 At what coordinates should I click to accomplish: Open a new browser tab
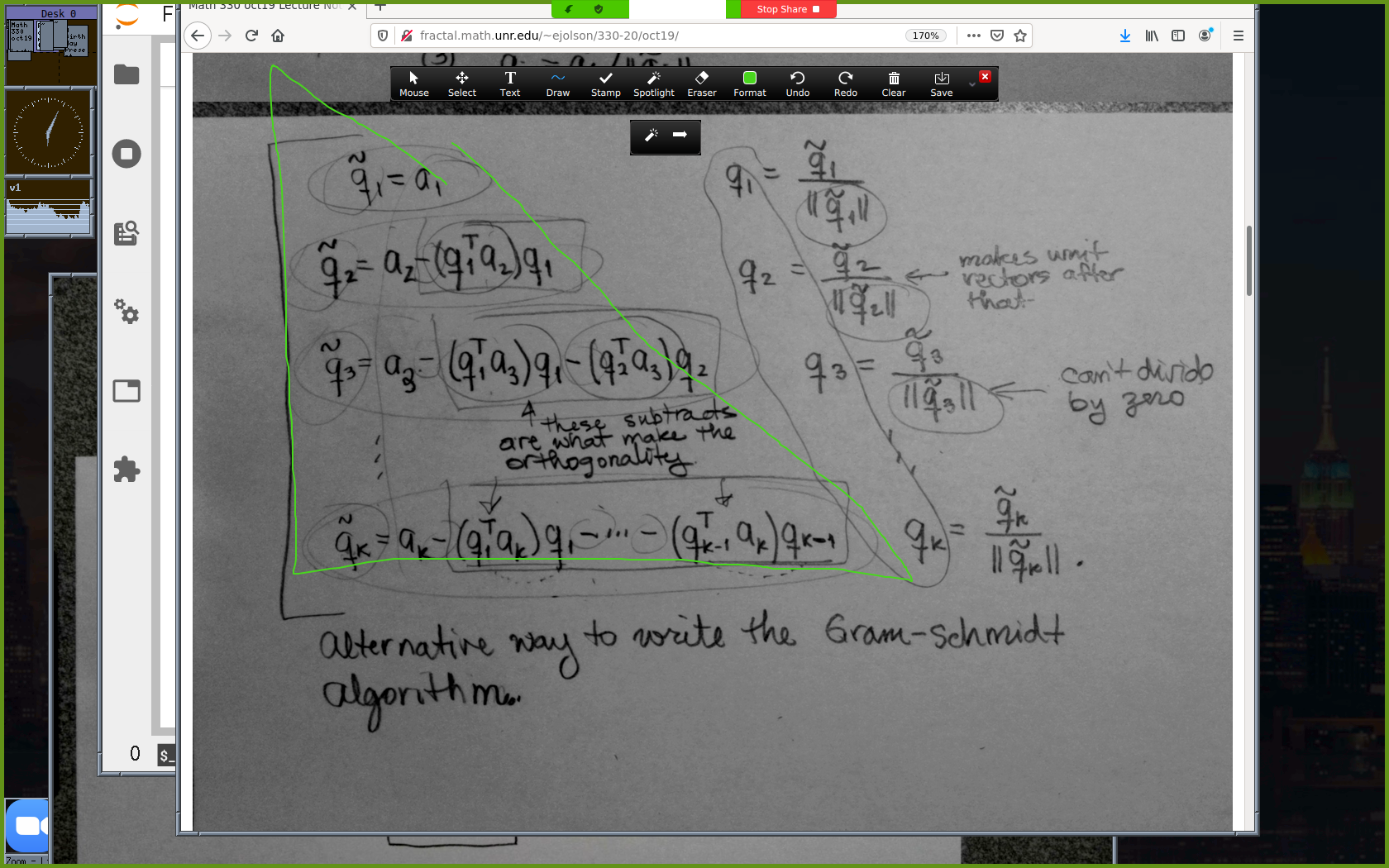380,7
